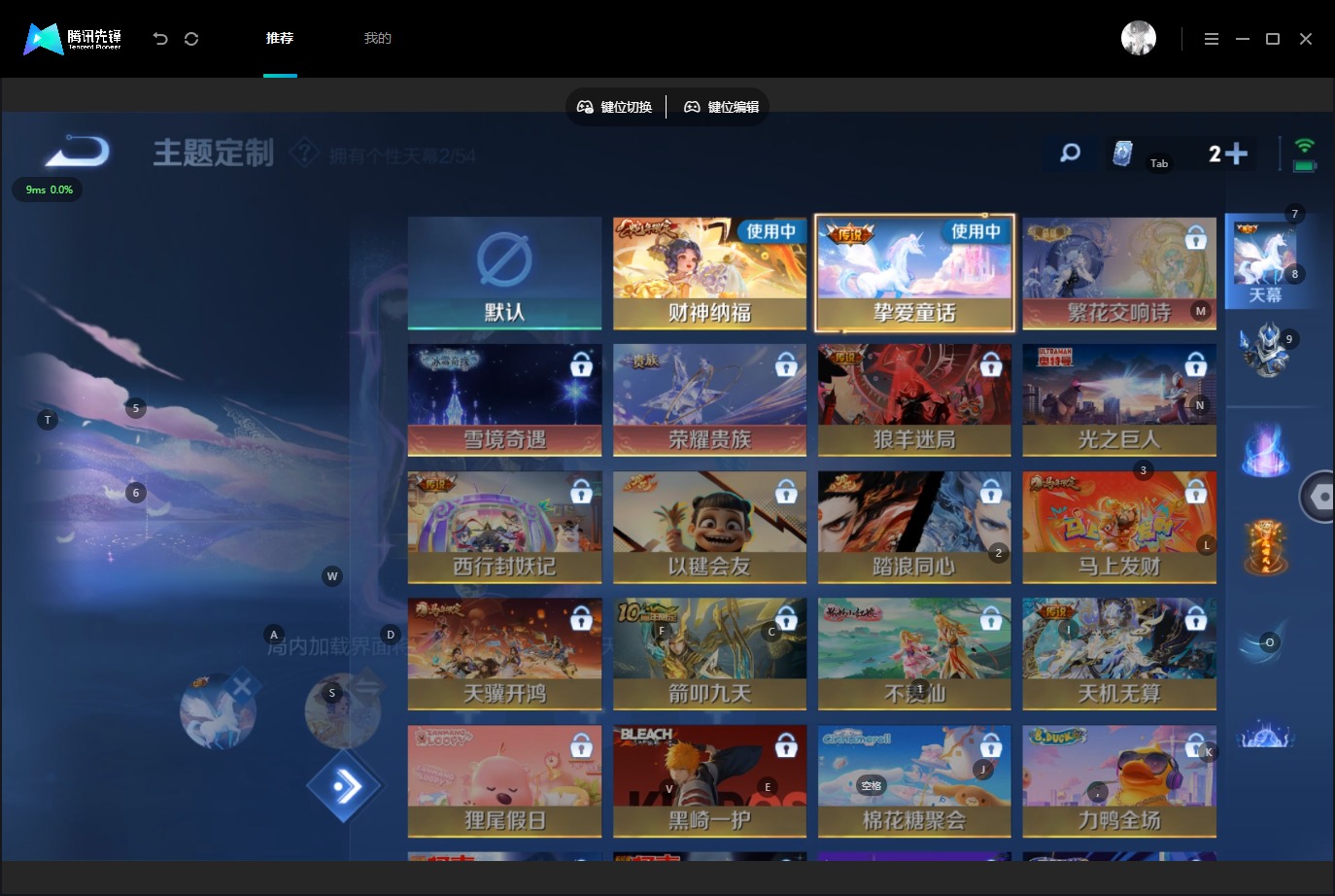This screenshot has height=896, width=1335.
Task: Select the 天机无算 theme card
Action: click(1119, 654)
